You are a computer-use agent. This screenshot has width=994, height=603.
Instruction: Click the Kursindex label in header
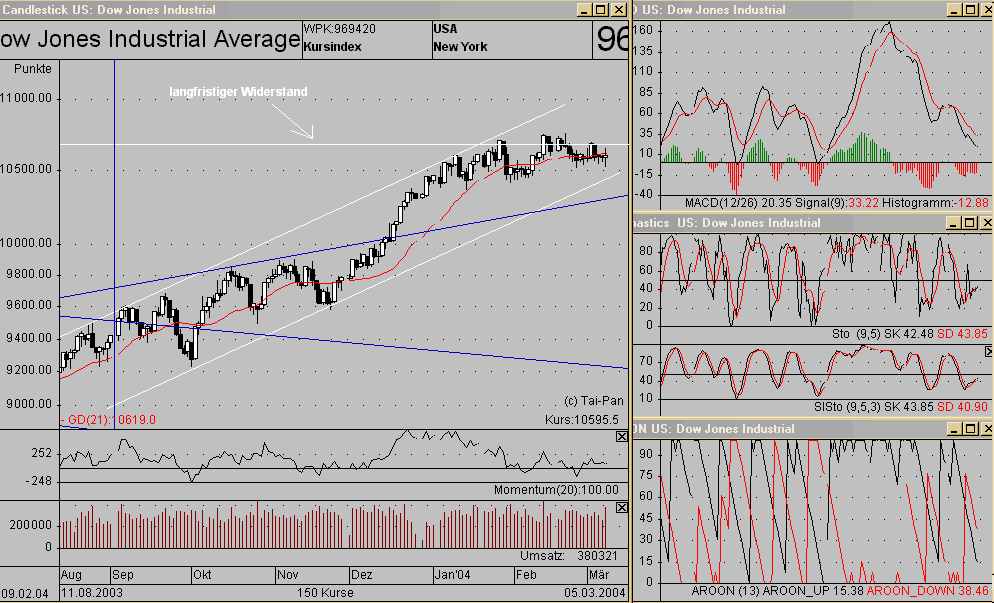333,47
